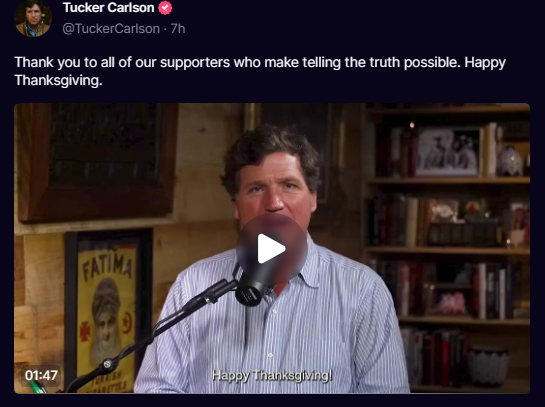Open the poster's profile avatar picture
Image resolution: width=545 pixels, height=407 pixels.
[33, 18]
